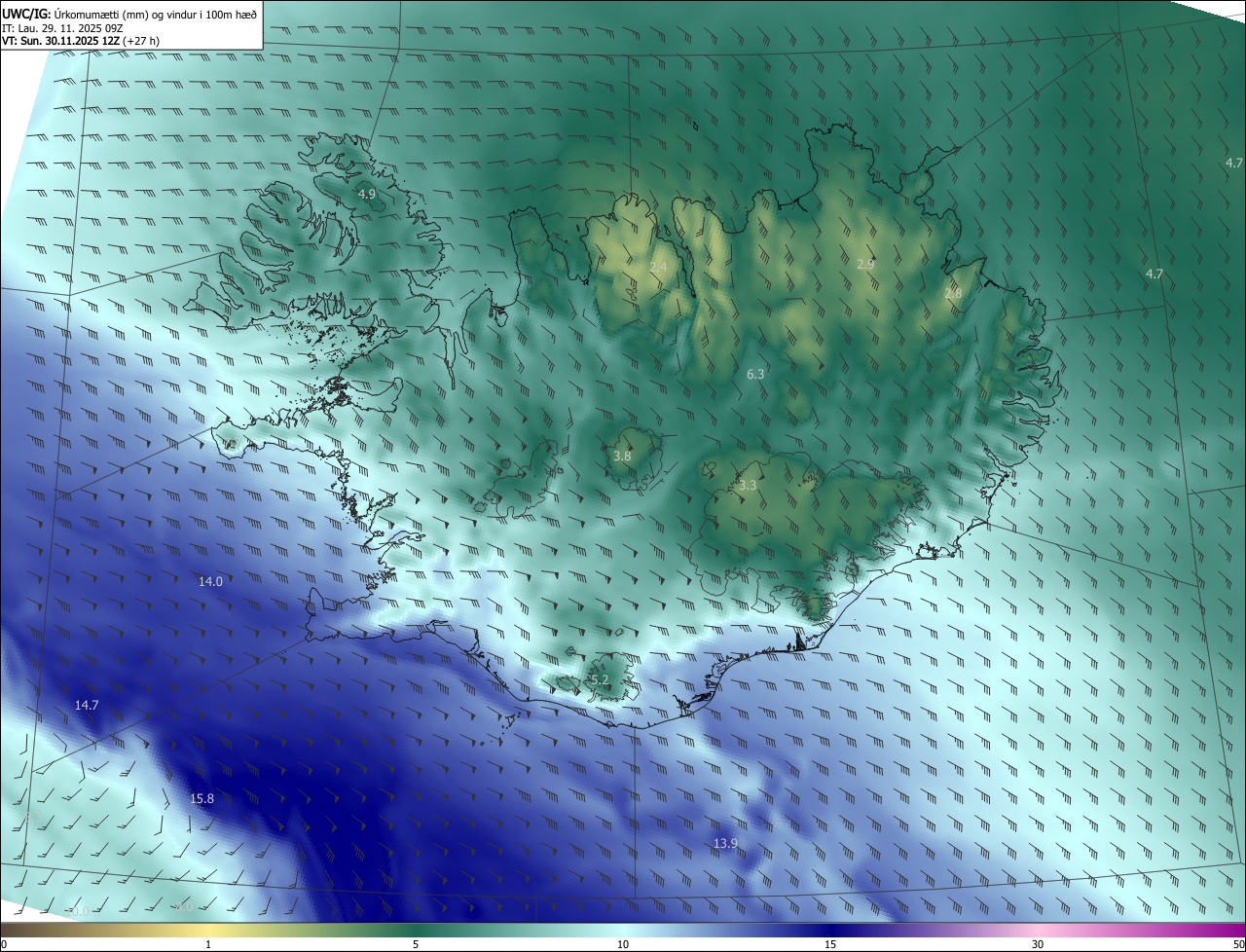
Task: Click the 1 tick label on the colorbar
Action: coord(208,944)
